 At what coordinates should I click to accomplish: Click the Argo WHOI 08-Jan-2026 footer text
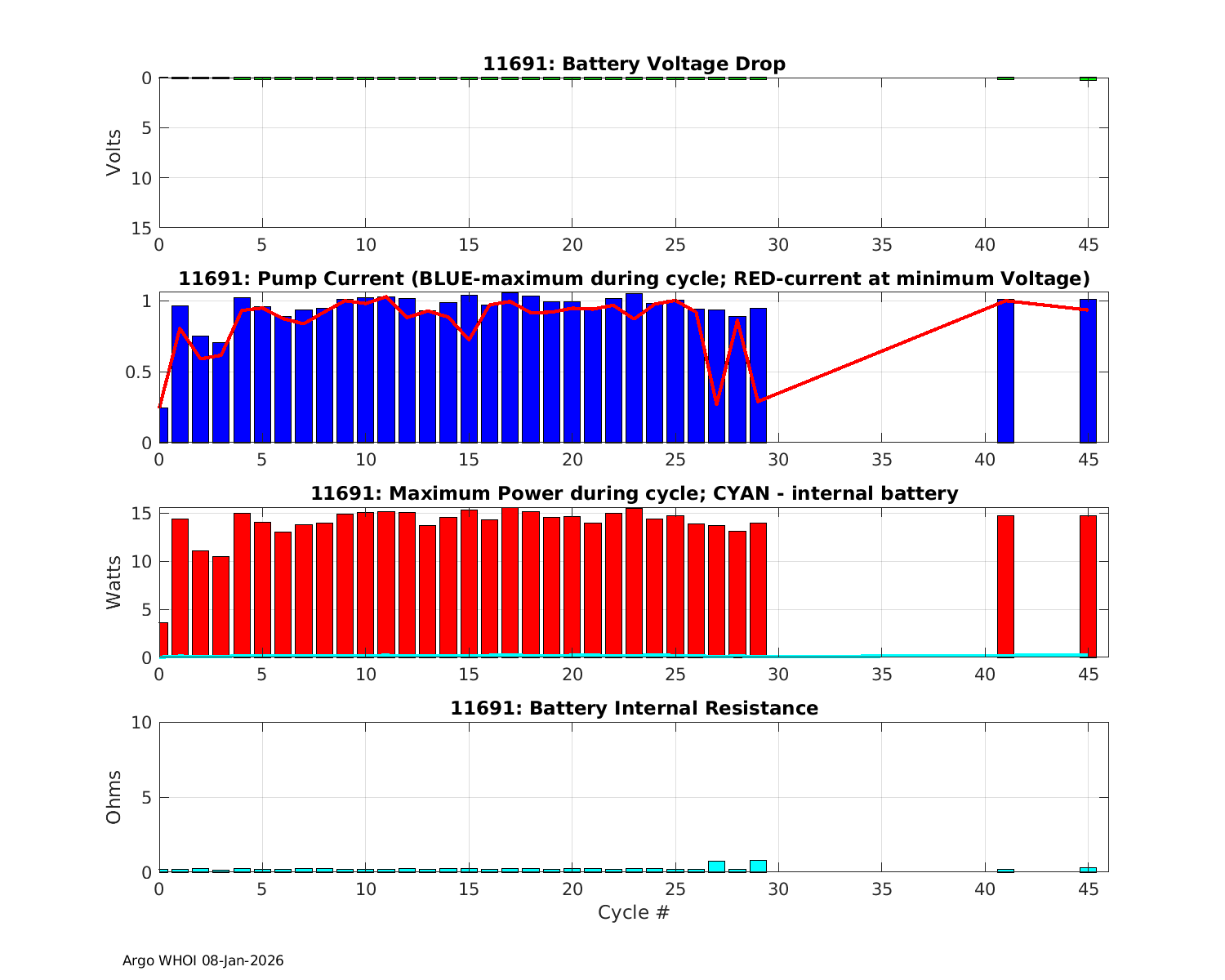(x=203, y=961)
